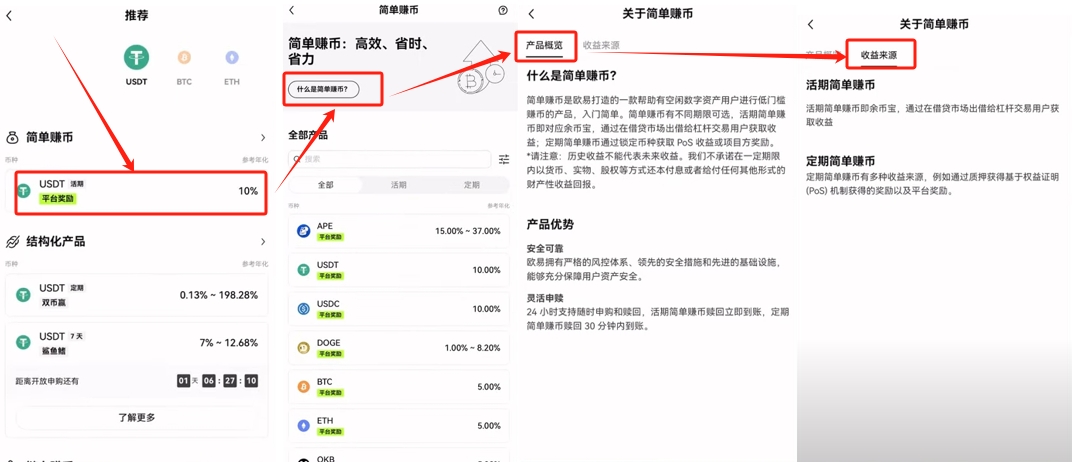The image size is (1073, 462).
Task: Open the help question-mark icon
Action: pos(504,10)
